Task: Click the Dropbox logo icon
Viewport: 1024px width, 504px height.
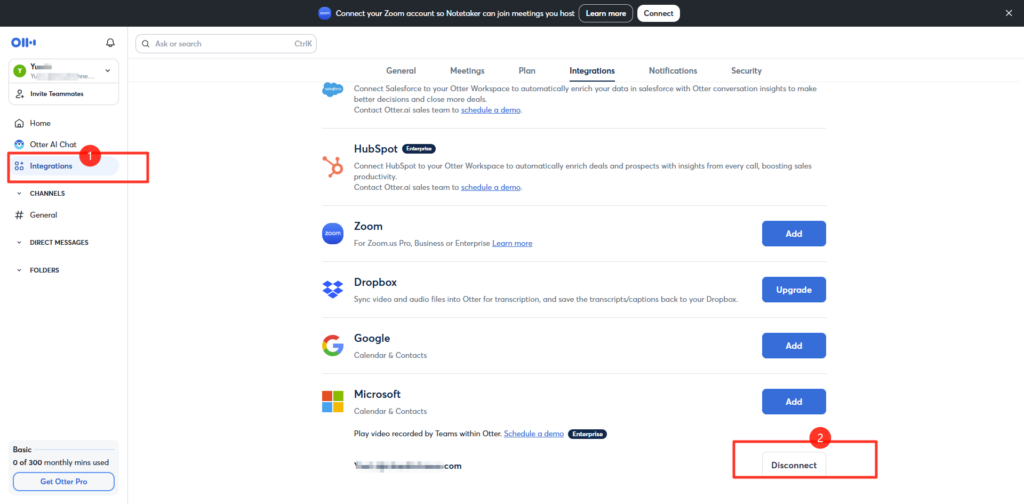Action: tap(333, 290)
